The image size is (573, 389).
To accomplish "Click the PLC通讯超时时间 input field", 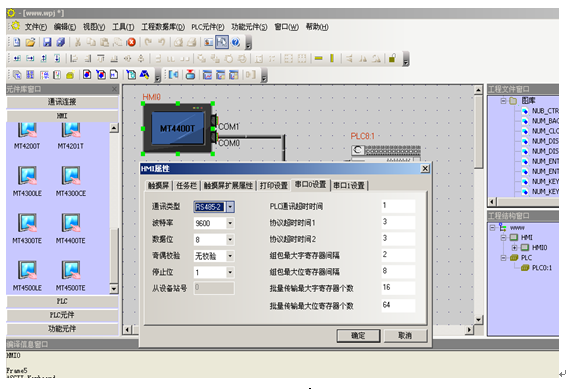I will [398, 206].
